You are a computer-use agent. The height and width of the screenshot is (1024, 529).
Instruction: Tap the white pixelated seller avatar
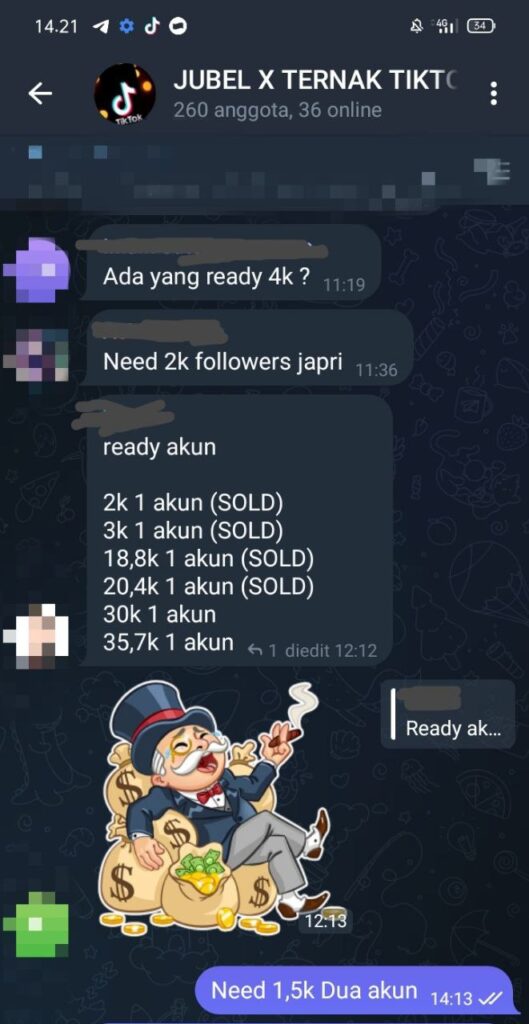click(36, 637)
